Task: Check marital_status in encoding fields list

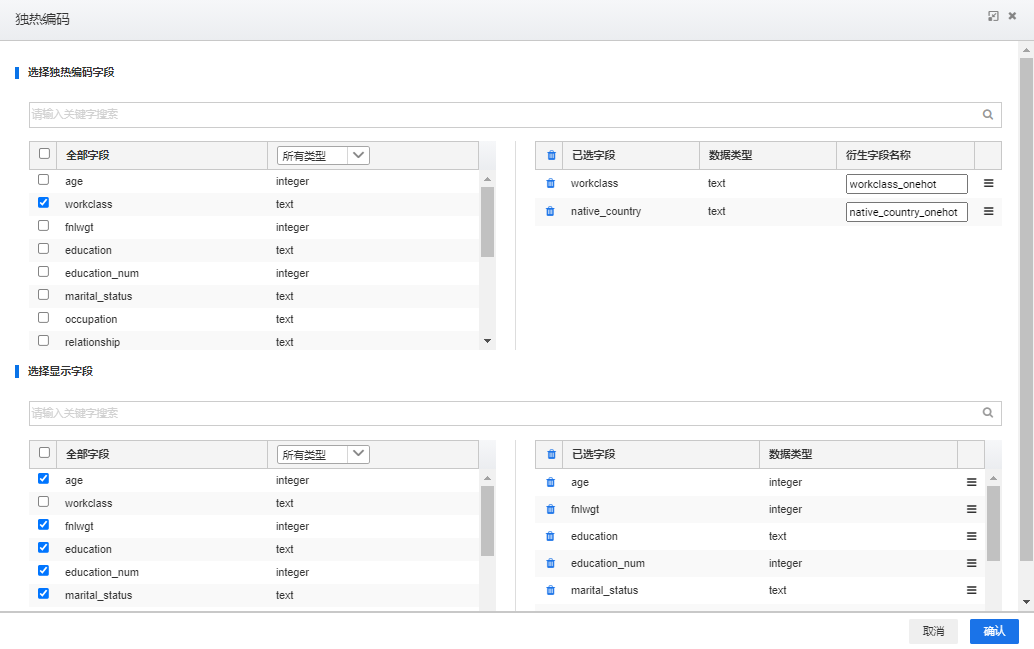Action: (44, 295)
